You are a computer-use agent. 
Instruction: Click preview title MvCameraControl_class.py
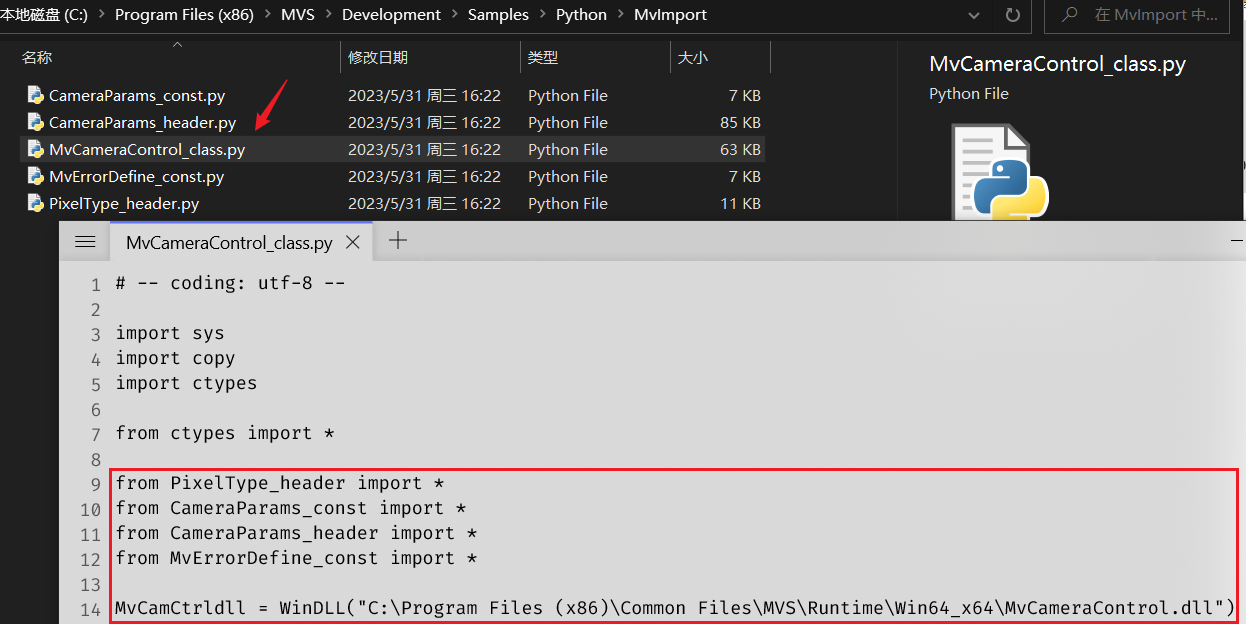coord(1057,64)
